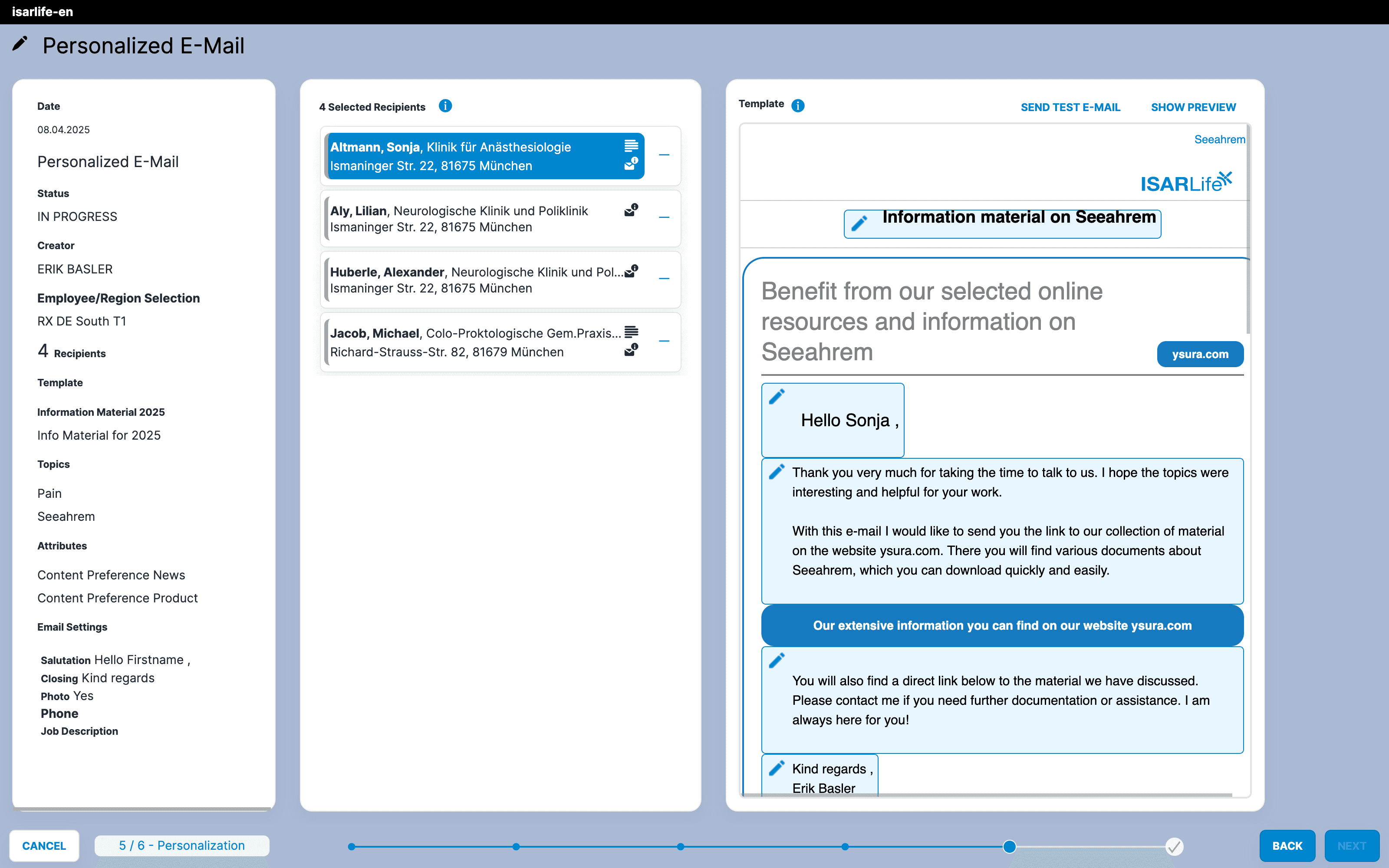Remove Jacob, Michael from recipients
The height and width of the screenshot is (868, 1389).
point(664,341)
